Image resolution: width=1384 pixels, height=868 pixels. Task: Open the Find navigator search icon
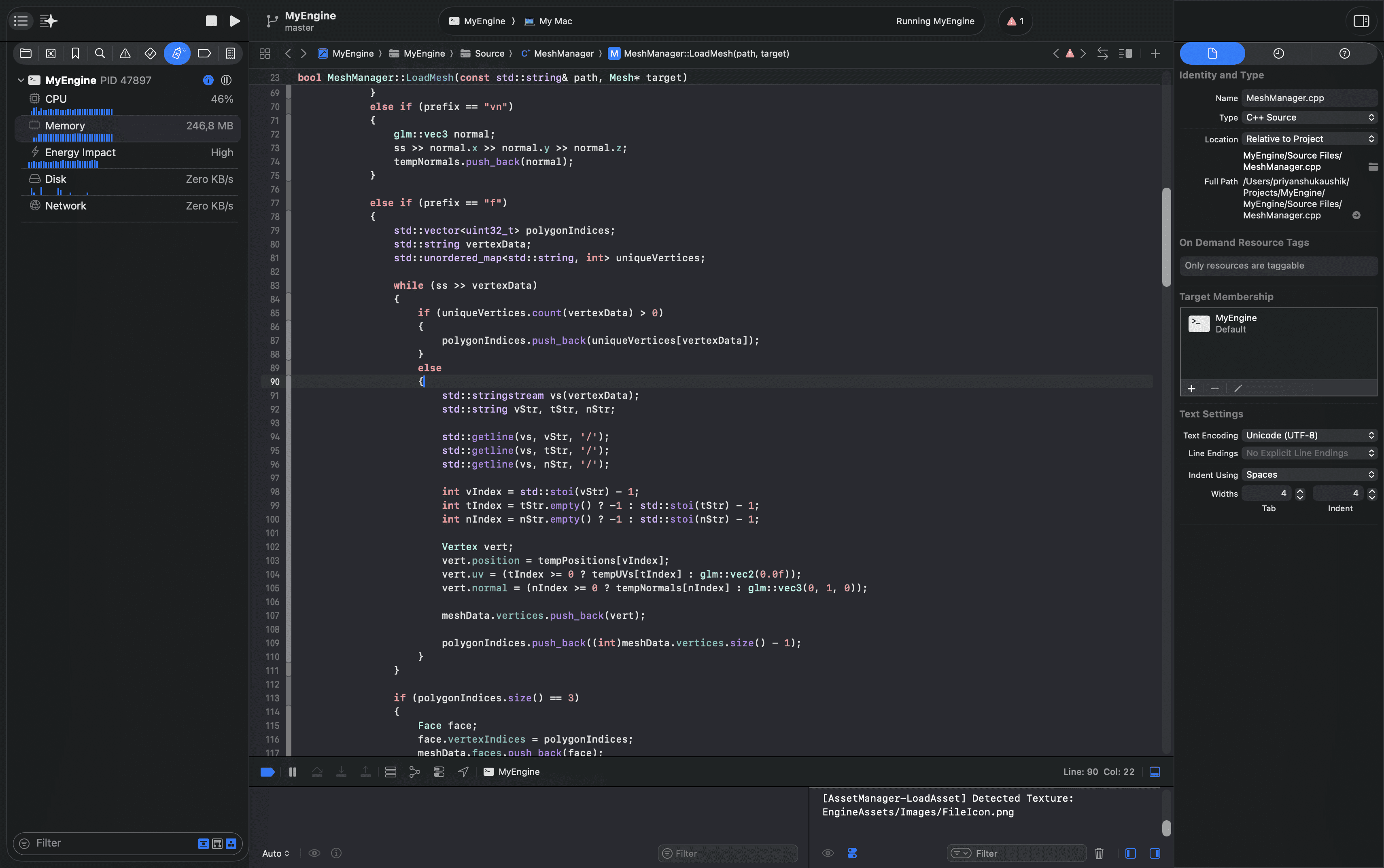coord(100,53)
